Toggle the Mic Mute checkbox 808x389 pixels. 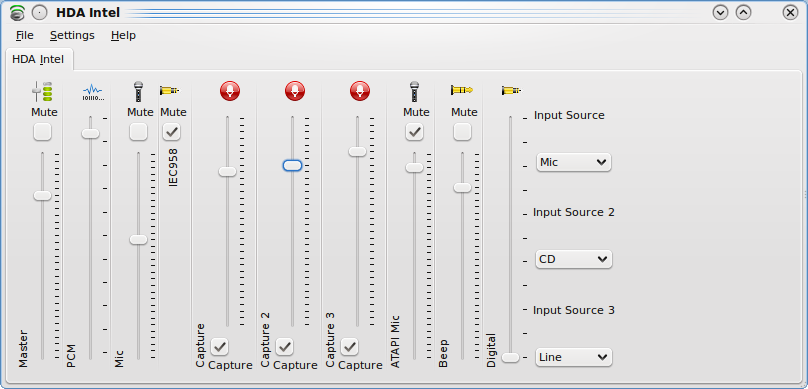138,132
